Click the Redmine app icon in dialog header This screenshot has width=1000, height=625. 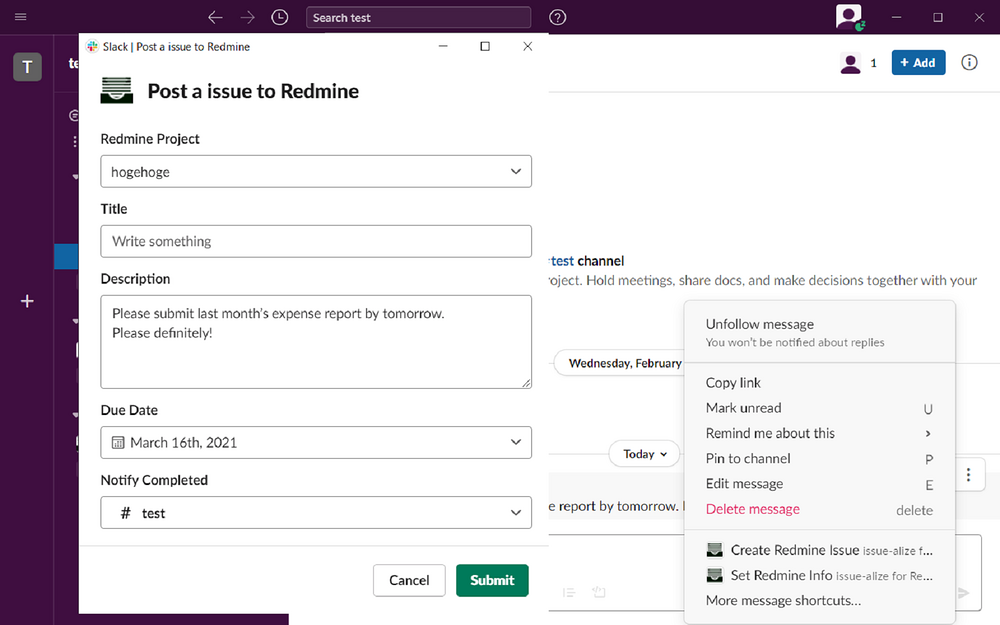pos(117,91)
